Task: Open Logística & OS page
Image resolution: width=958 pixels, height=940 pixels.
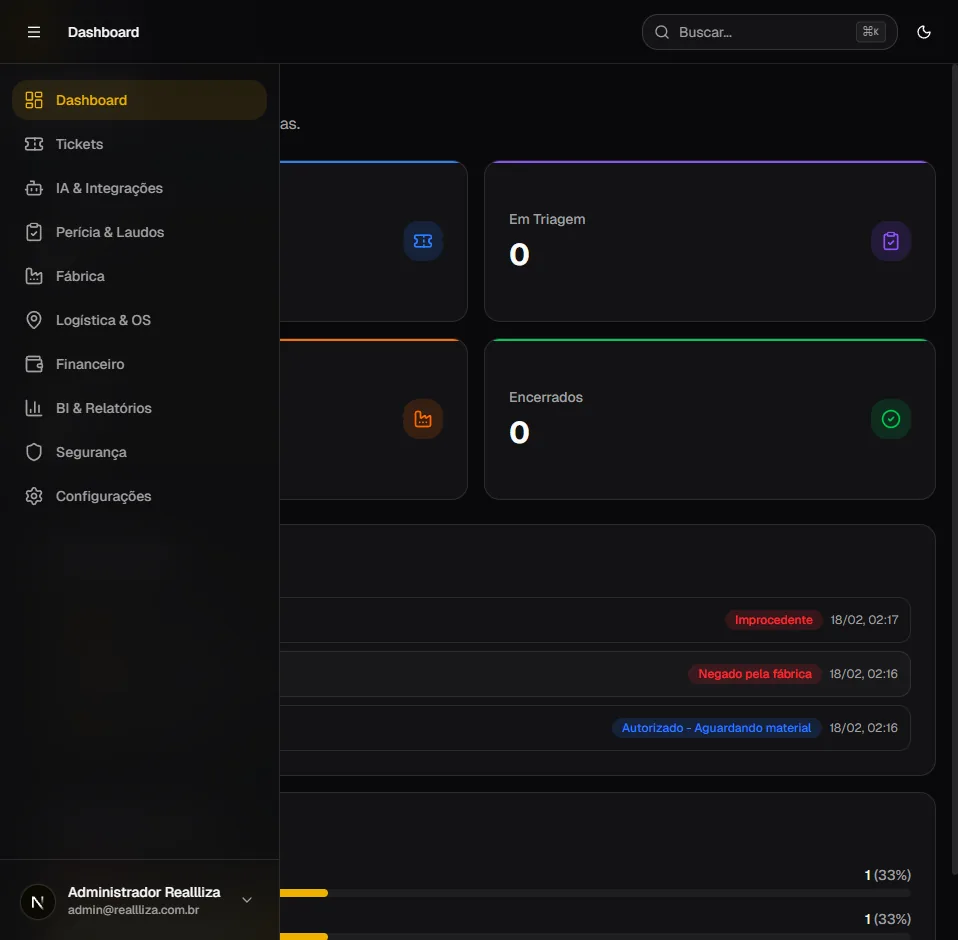Action: pos(139,320)
